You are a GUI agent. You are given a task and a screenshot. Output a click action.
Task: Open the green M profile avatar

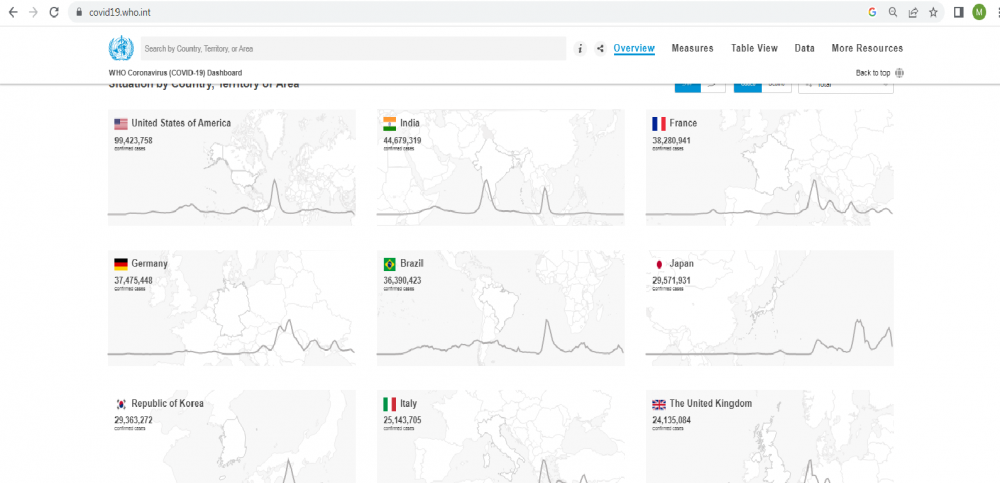pyautogui.click(x=979, y=12)
